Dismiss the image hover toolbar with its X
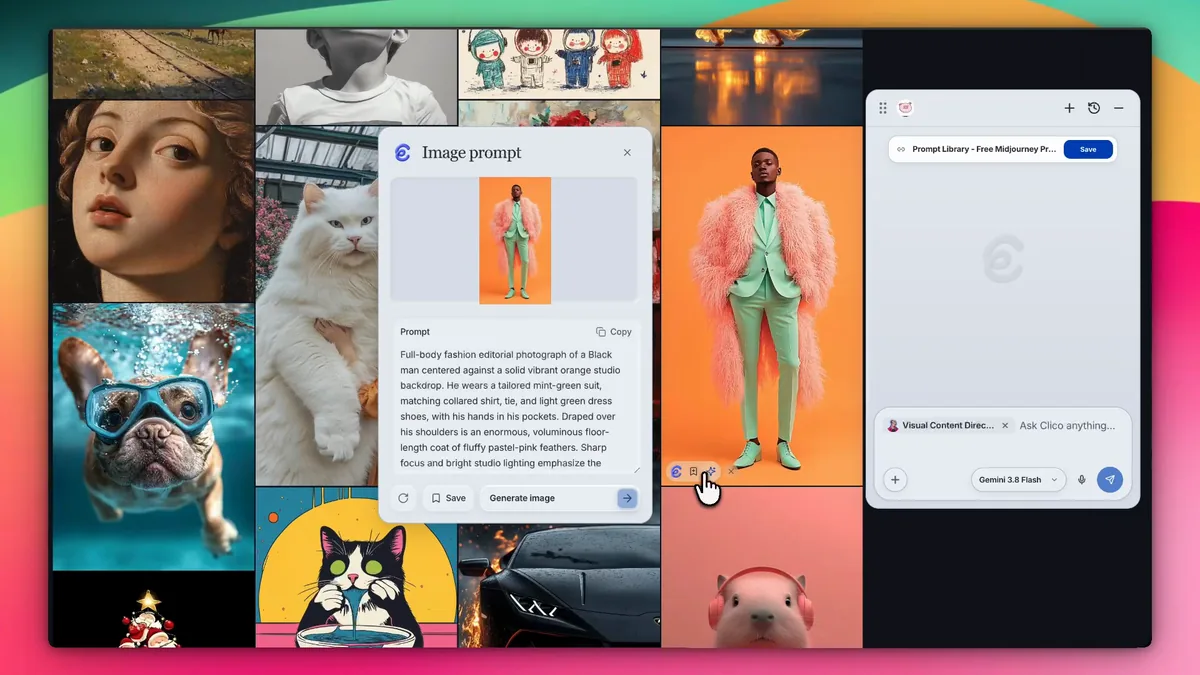 (731, 471)
